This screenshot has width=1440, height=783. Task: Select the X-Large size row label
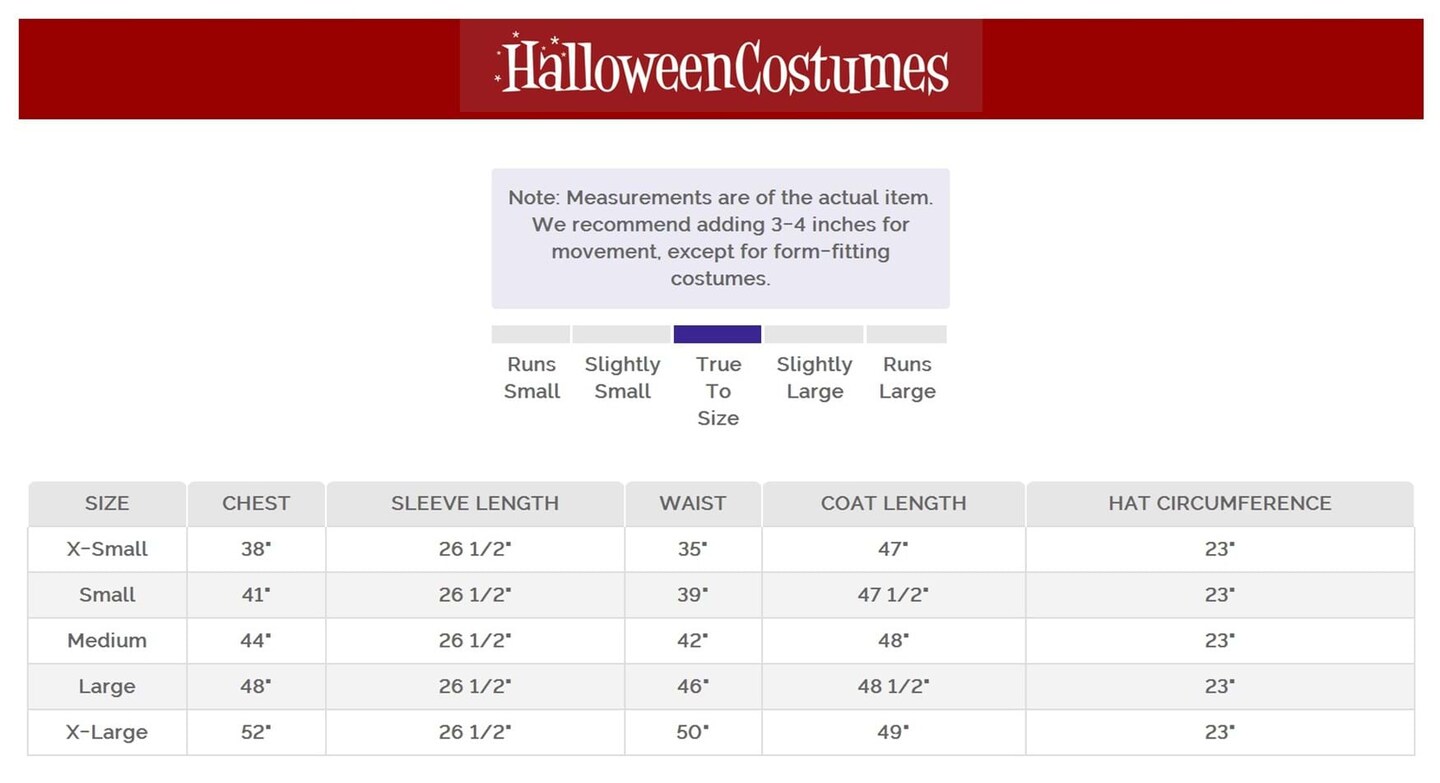point(107,732)
